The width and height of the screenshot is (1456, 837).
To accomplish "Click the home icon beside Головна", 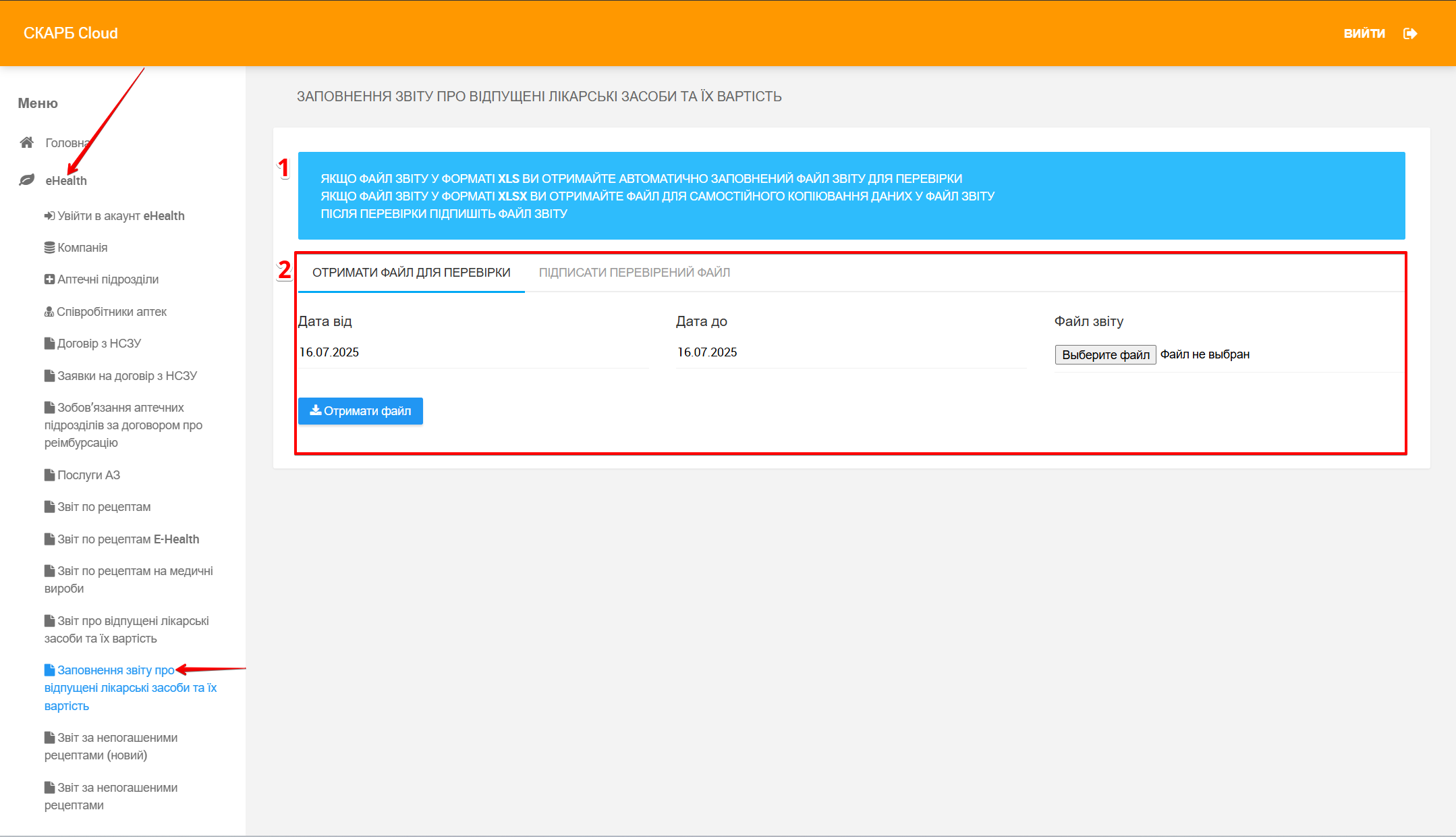I will [x=27, y=142].
